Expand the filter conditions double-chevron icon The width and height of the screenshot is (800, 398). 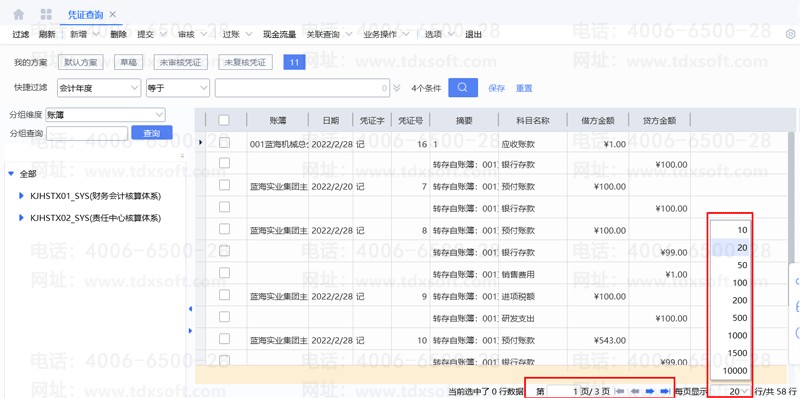397,88
